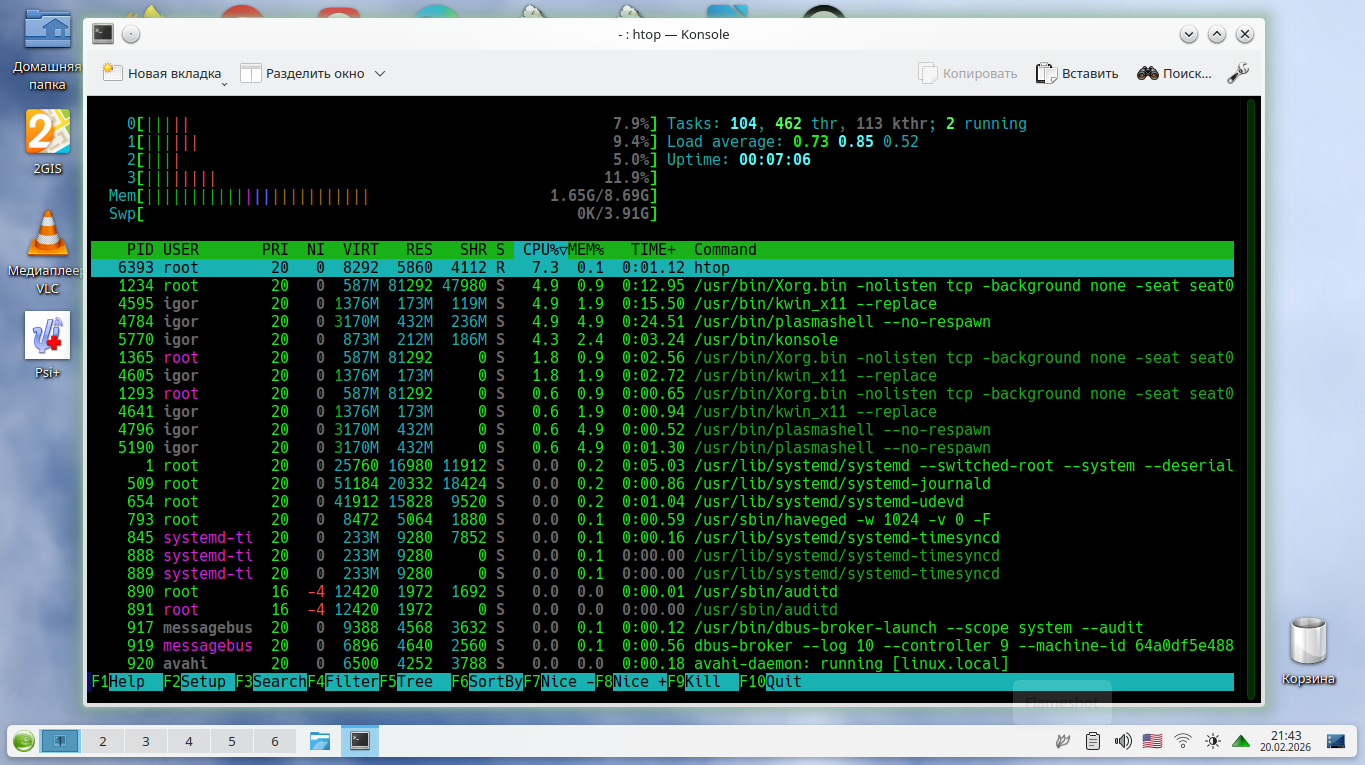
Task: Click the Поиск binoculars search button
Action: [x=1174, y=73]
